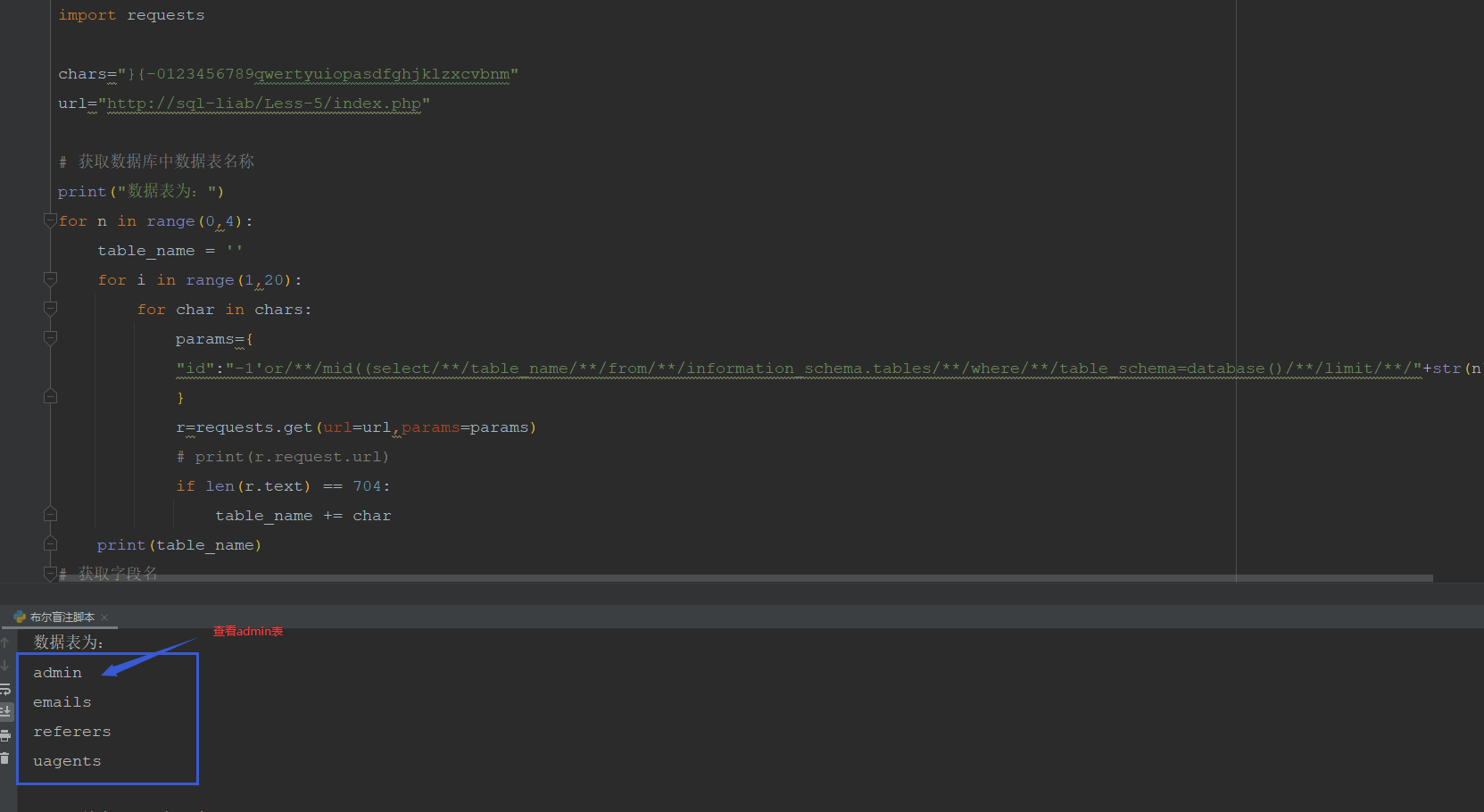Click the print("数据表为: ") statement
This screenshot has height=812, width=1484.
141,191
